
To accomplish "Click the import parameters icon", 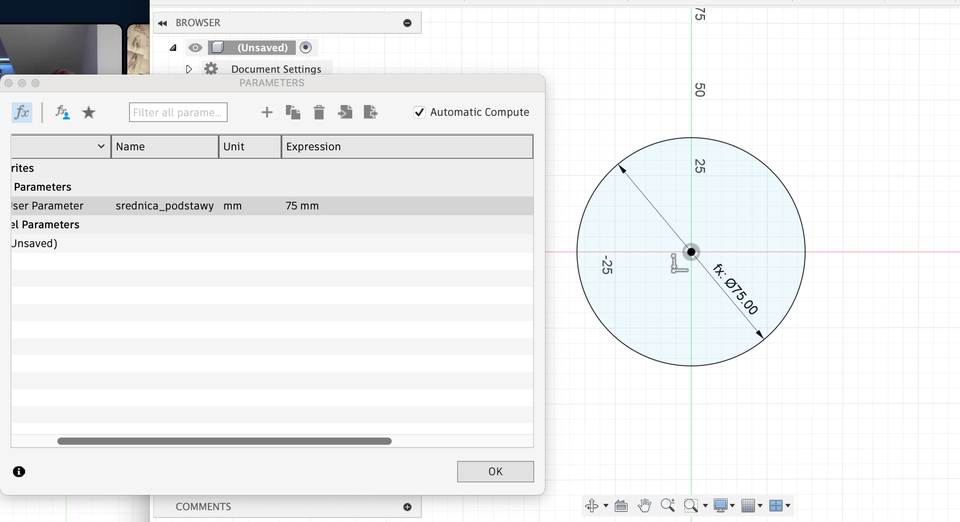I will pyautogui.click(x=345, y=112).
